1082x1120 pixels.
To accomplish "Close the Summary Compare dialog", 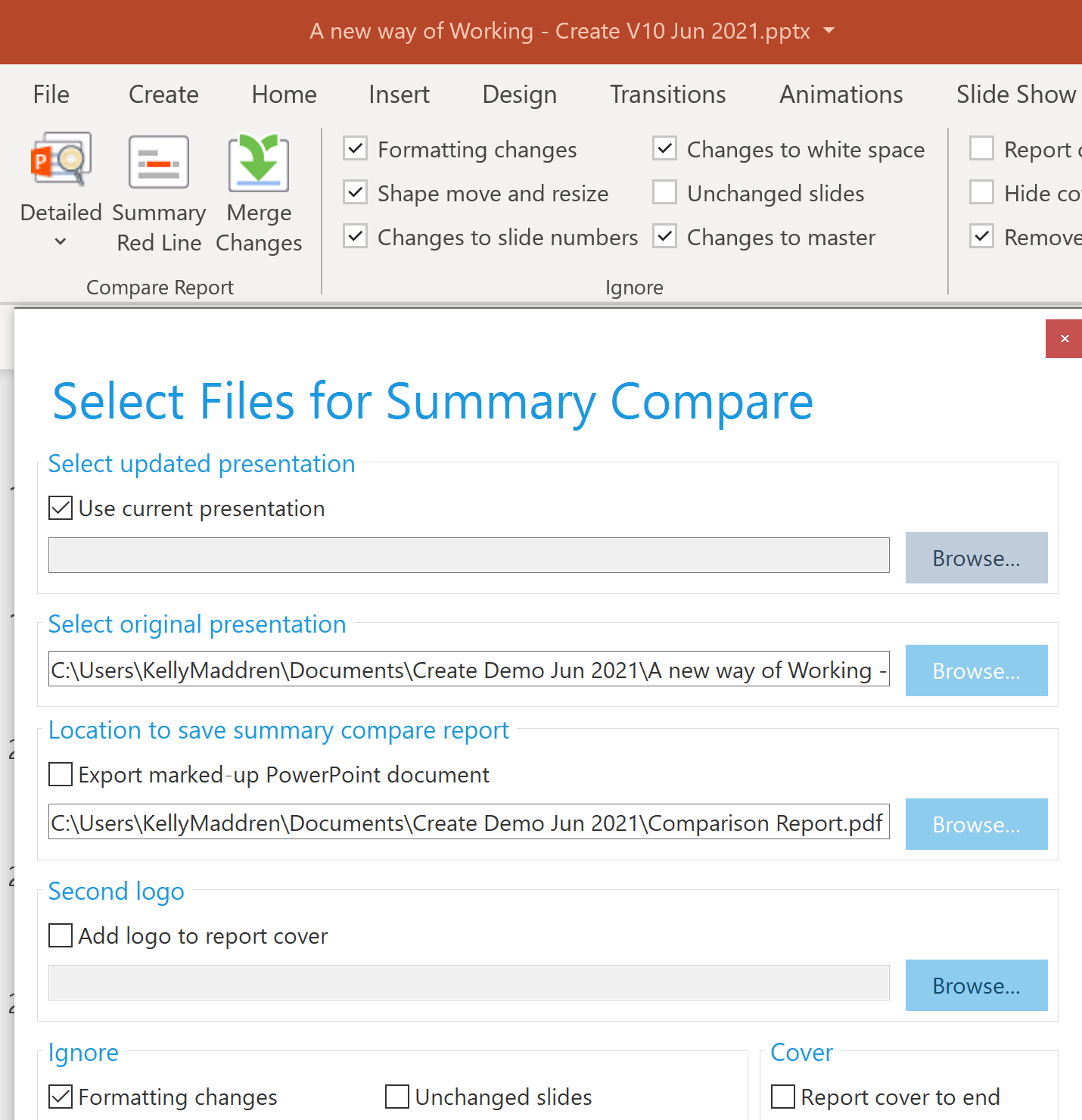I will pos(1064,338).
